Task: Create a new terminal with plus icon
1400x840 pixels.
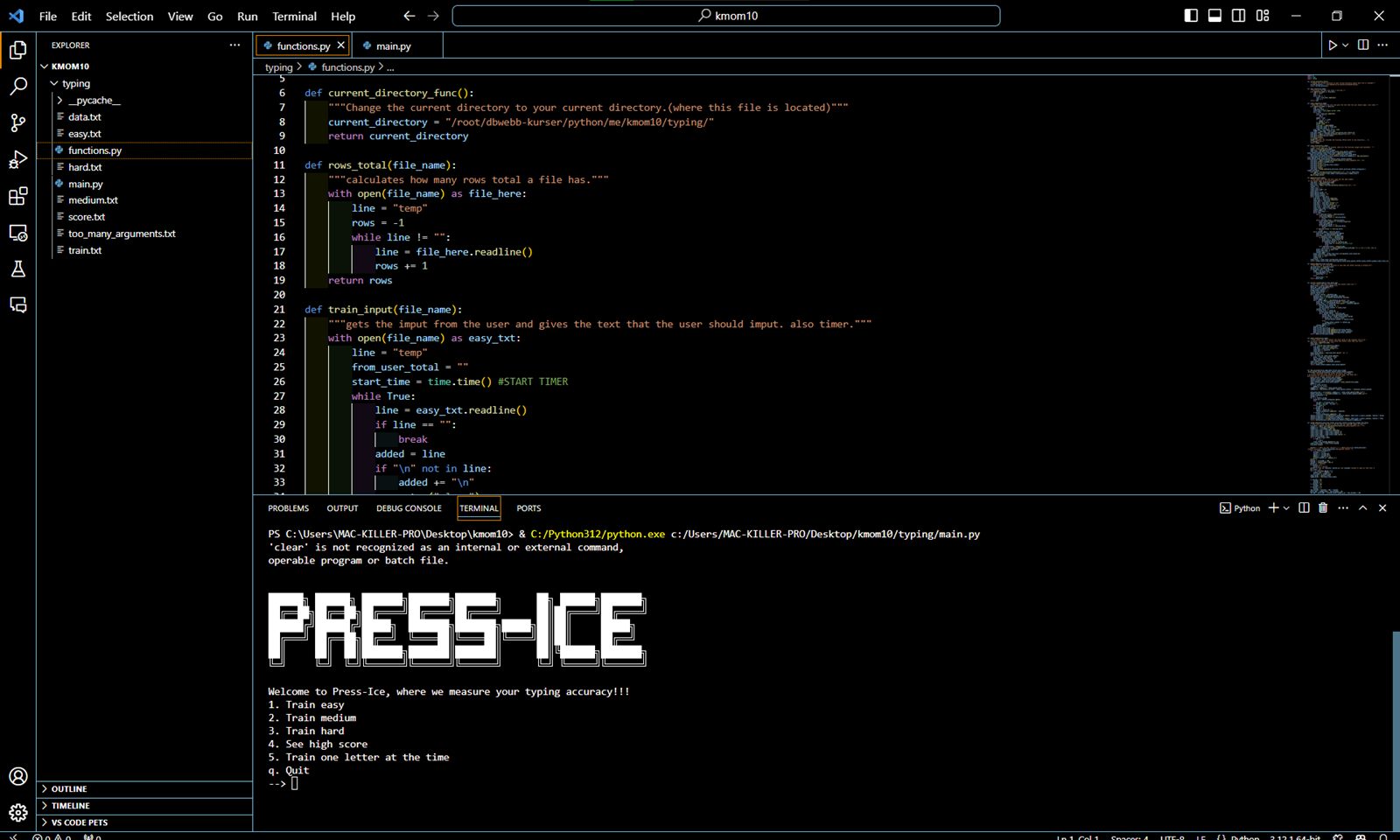Action: coord(1274,508)
